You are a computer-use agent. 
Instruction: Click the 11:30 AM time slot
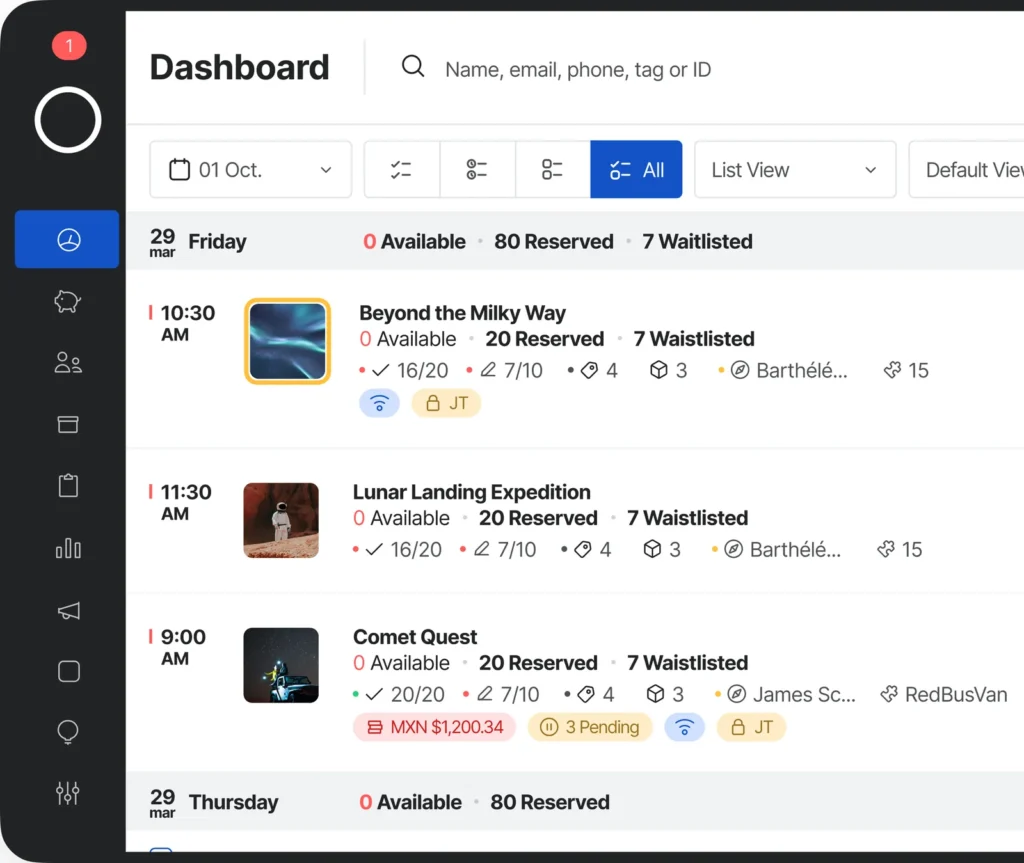click(x=186, y=502)
